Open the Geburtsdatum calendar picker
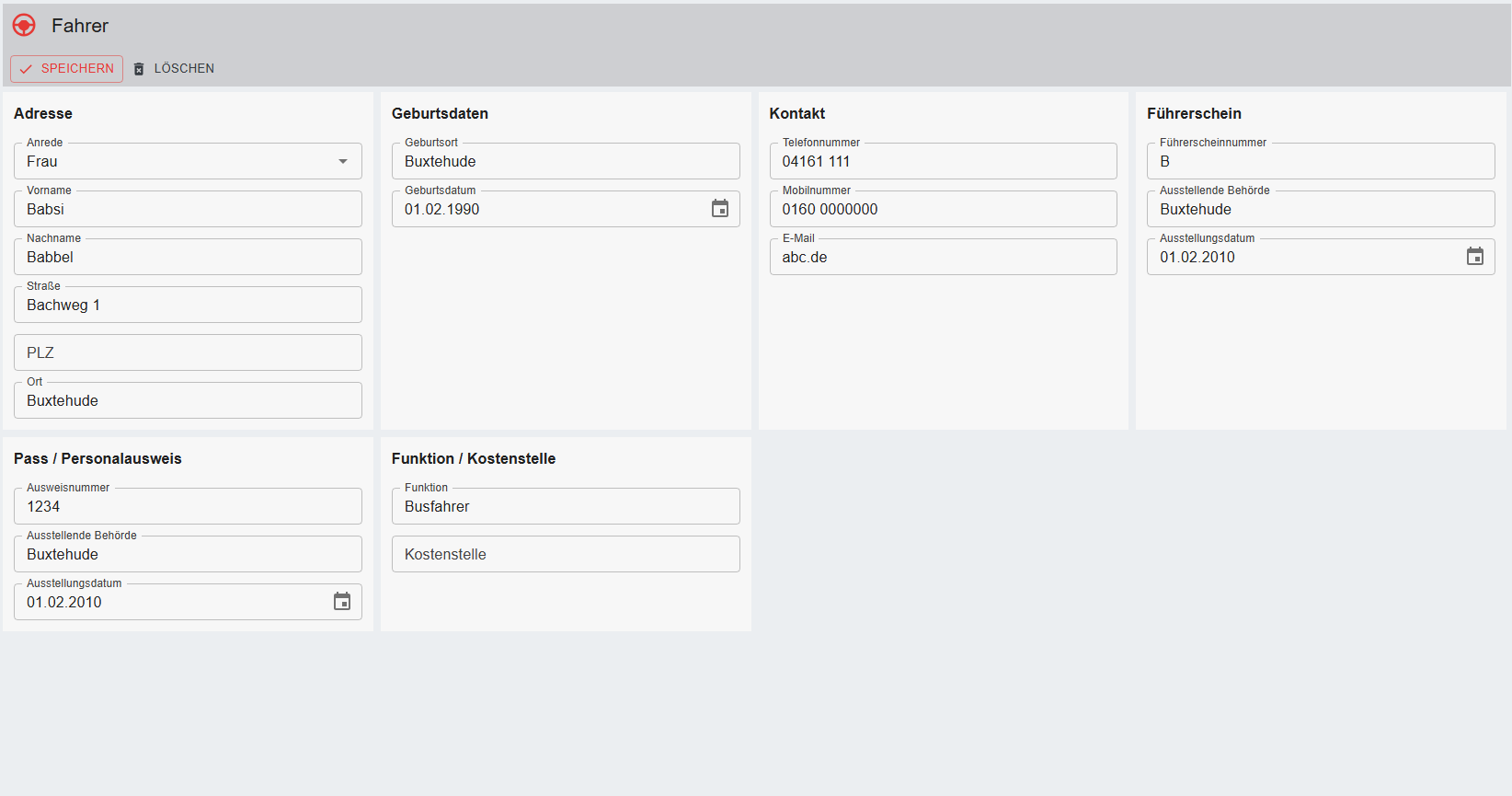Screen dimensions: 1512x796 click(720, 209)
